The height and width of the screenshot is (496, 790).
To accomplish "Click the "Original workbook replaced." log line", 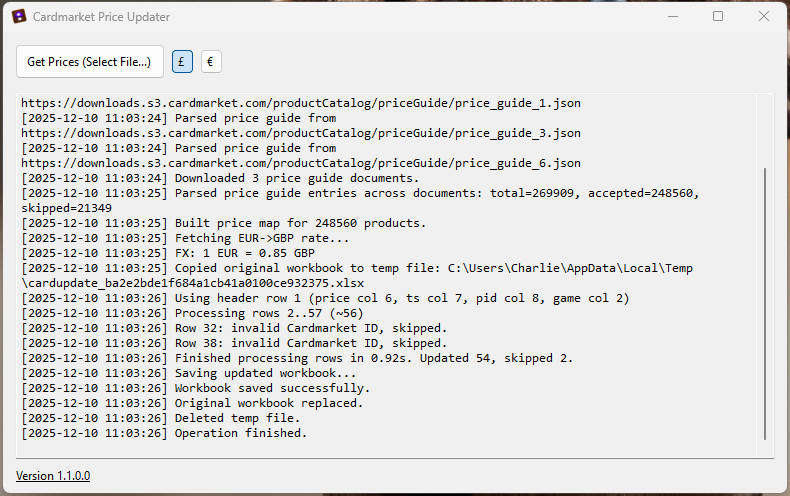I will click(268, 403).
